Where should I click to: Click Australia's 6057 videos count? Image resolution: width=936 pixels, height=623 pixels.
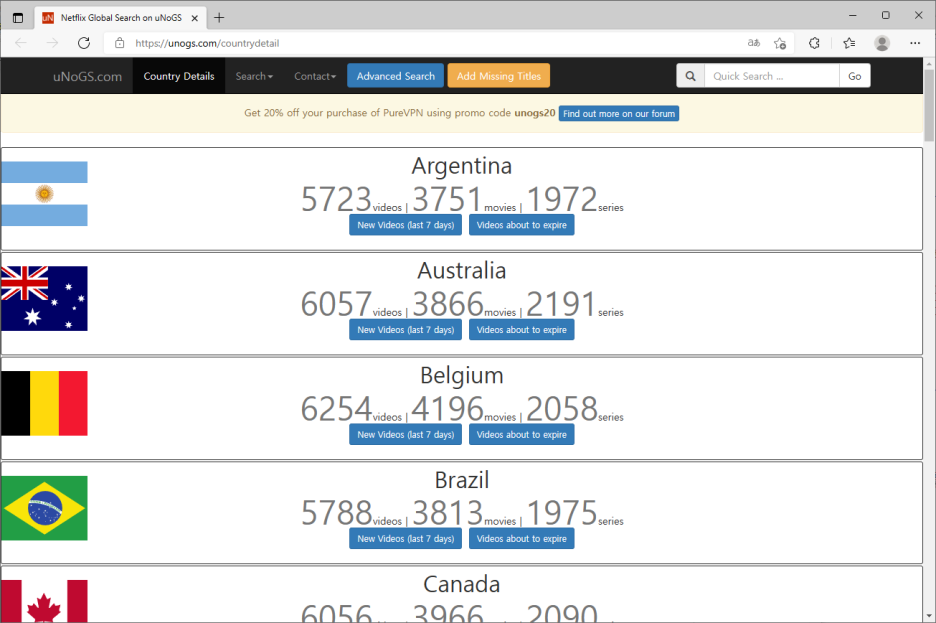click(336, 304)
